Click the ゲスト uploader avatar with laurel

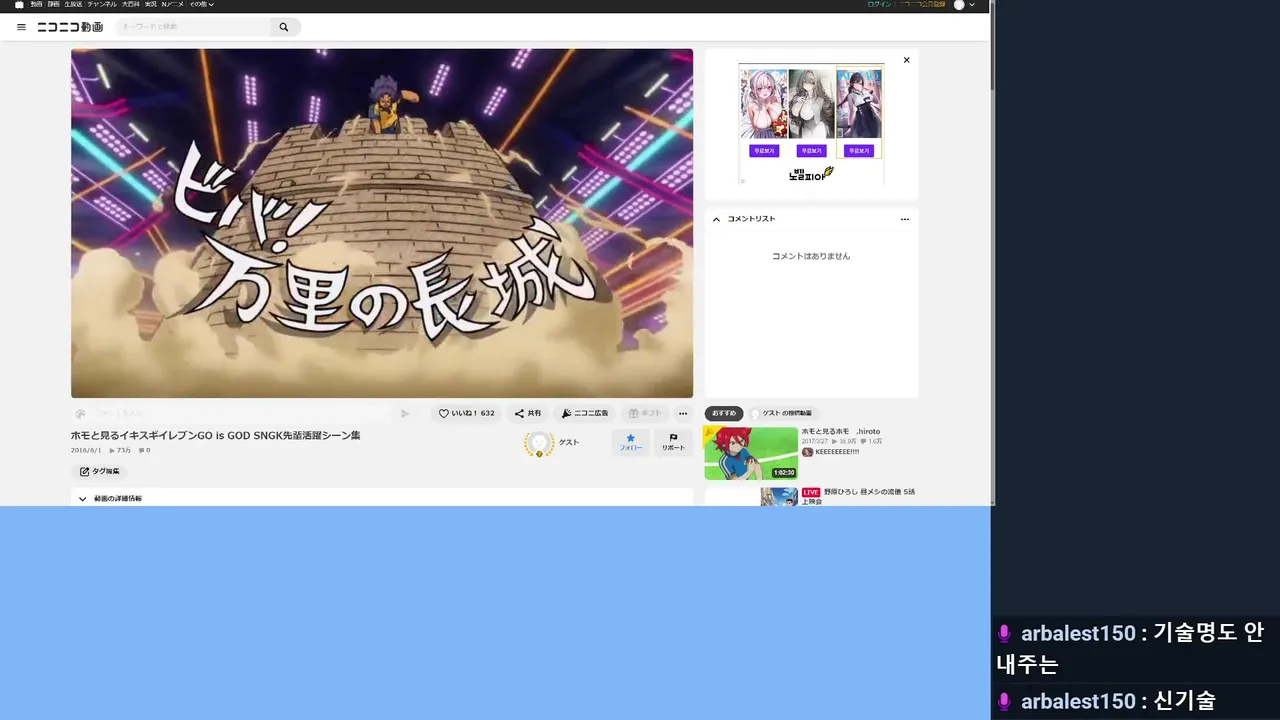click(x=539, y=444)
